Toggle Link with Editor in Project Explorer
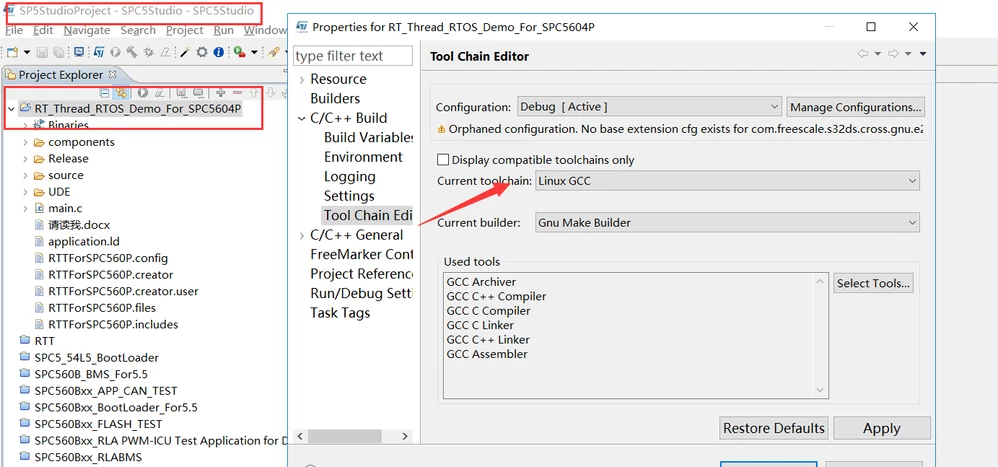Screen dimensions: 998x467 (121, 93)
